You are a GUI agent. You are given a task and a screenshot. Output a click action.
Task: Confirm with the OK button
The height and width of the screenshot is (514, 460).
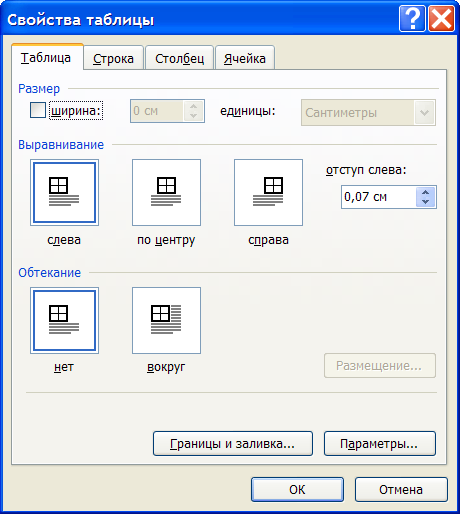[x=297, y=489]
